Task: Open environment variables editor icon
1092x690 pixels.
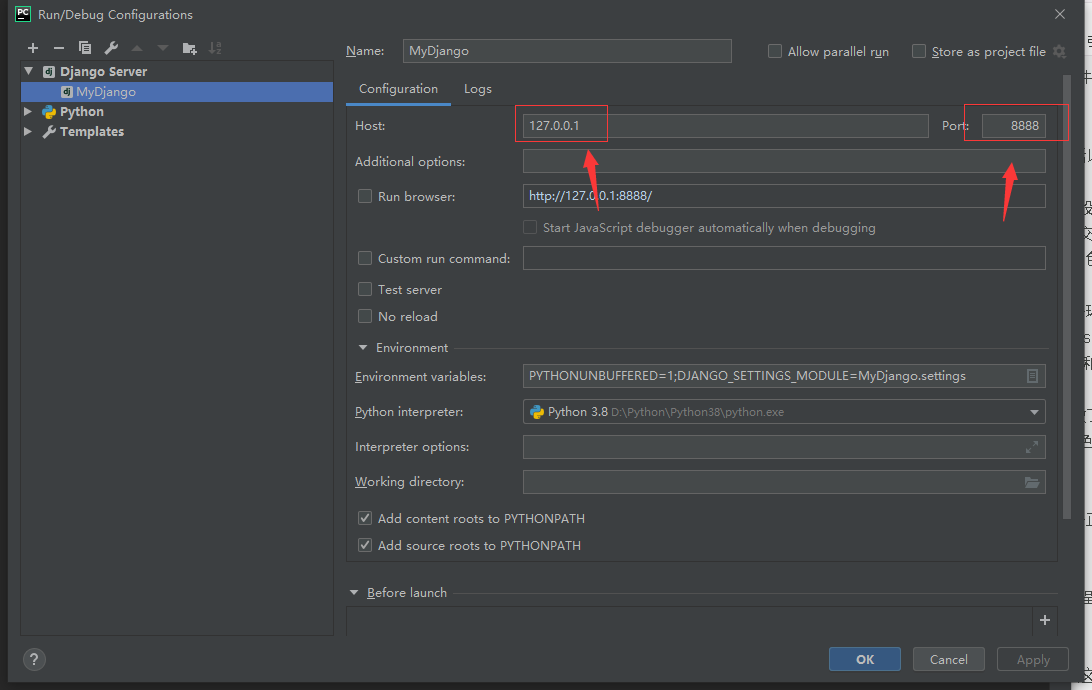Action: 1032,376
